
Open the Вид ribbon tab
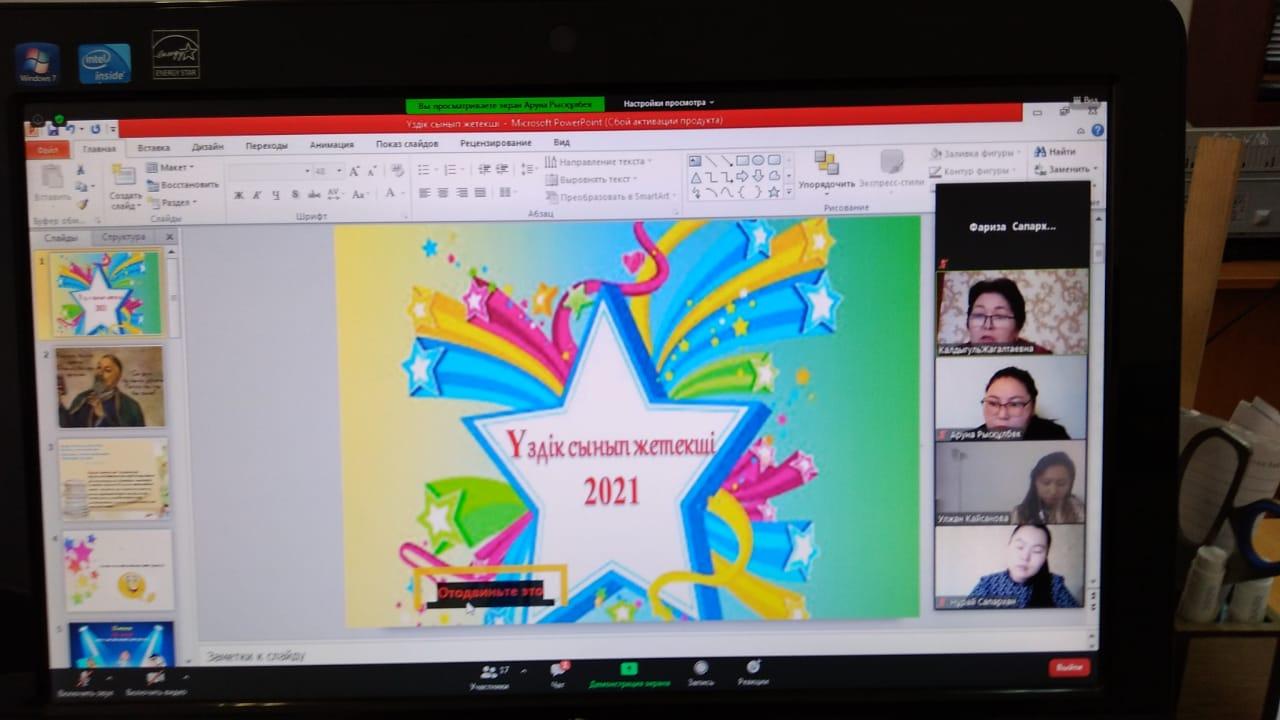click(x=561, y=142)
